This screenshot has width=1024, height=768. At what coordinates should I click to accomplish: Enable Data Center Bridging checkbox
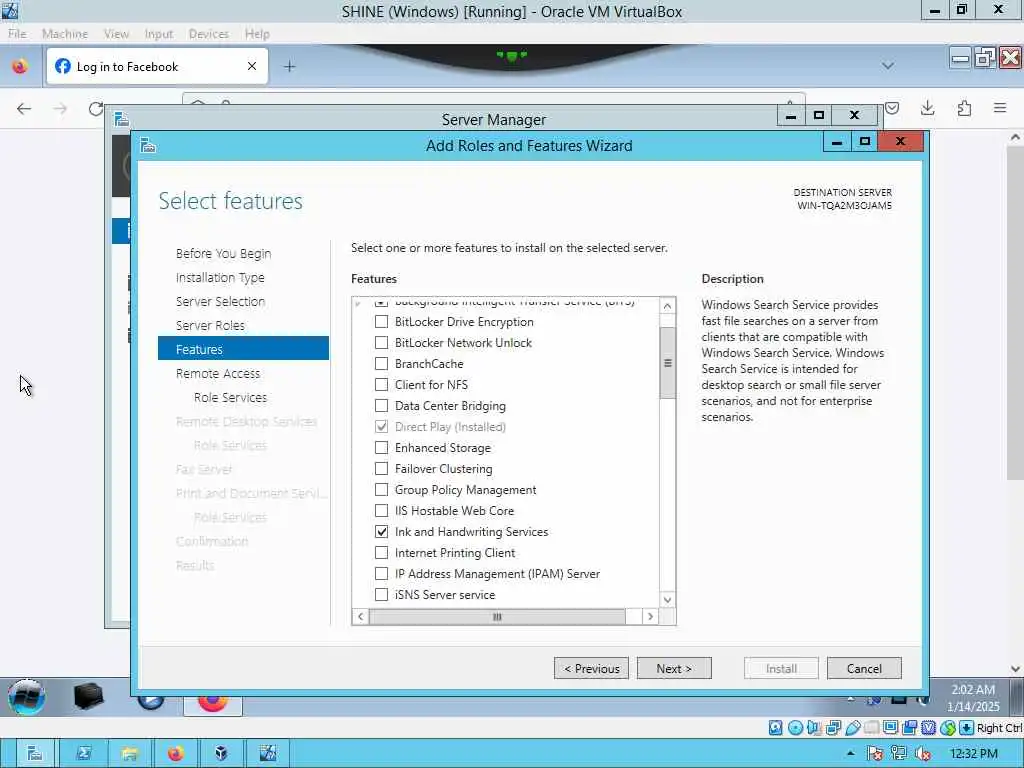(x=381, y=406)
